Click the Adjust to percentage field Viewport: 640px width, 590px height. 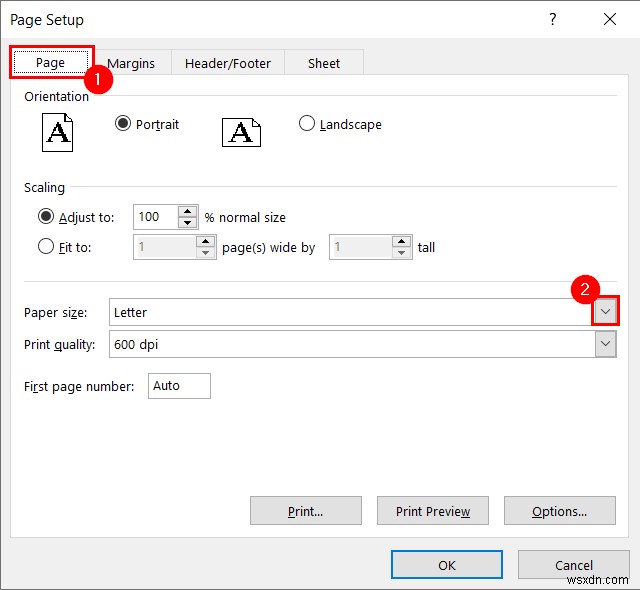pos(156,217)
